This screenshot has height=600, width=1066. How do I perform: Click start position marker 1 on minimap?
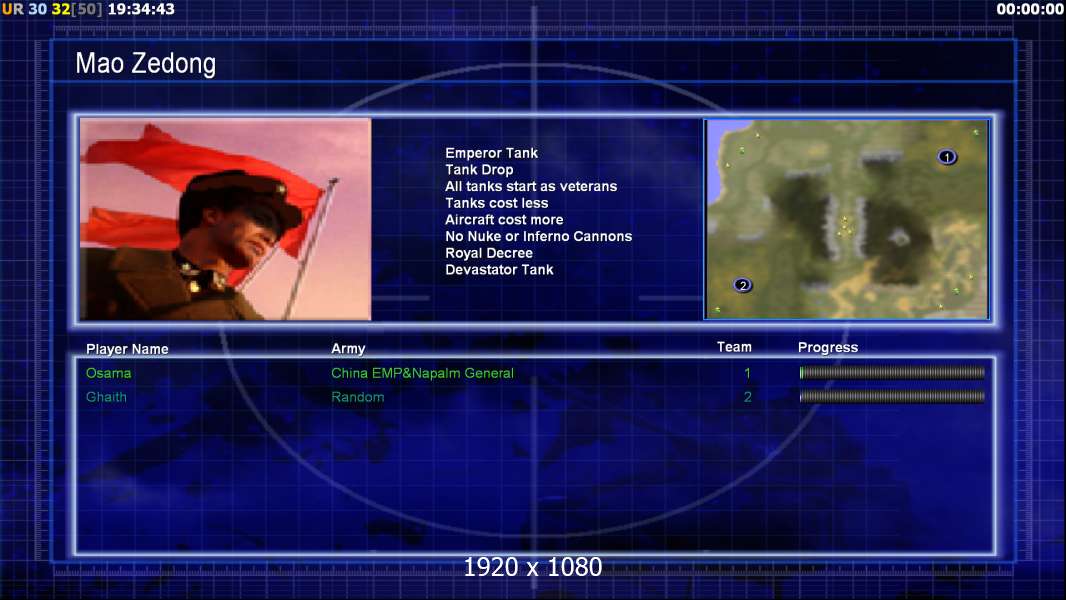pyautogui.click(x=946, y=157)
